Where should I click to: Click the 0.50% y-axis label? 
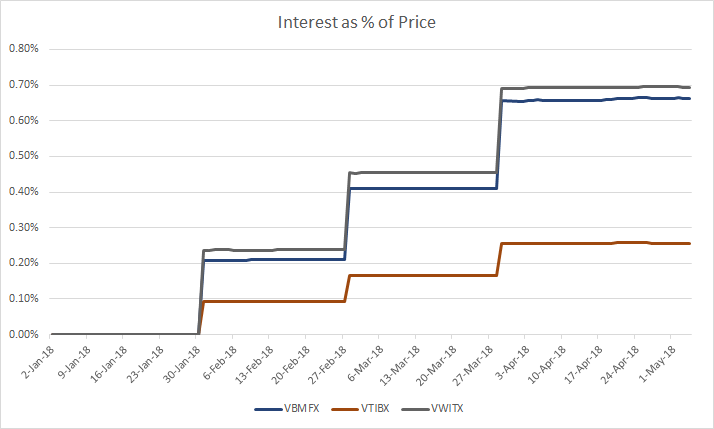[x=24, y=156]
